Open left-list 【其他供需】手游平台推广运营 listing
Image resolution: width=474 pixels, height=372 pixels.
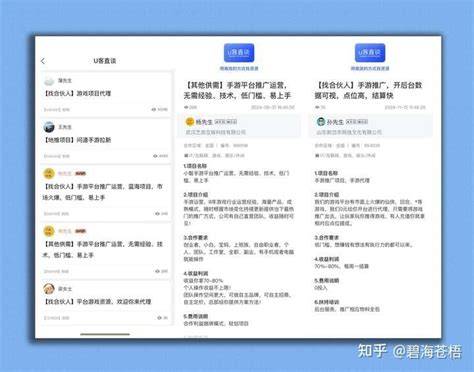tap(103, 250)
